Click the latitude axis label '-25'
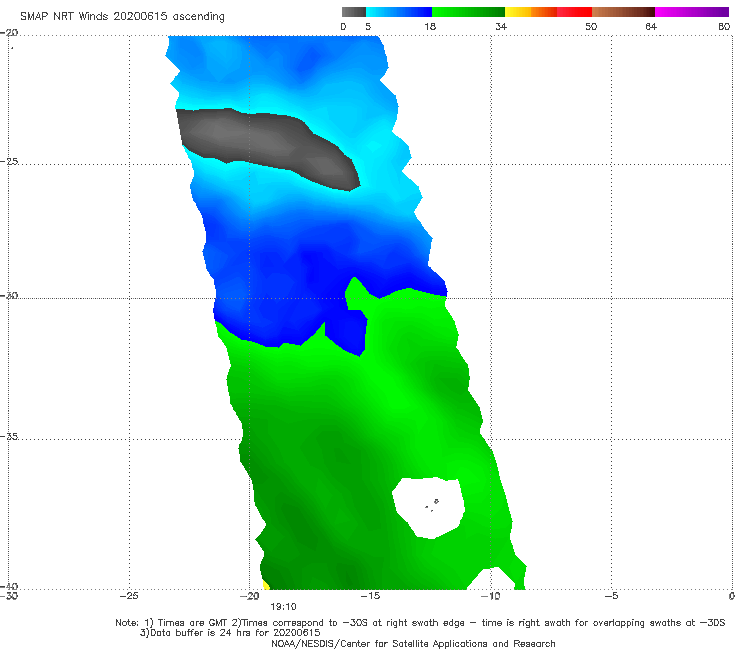This screenshot has width=740, height=650. pos(9,161)
